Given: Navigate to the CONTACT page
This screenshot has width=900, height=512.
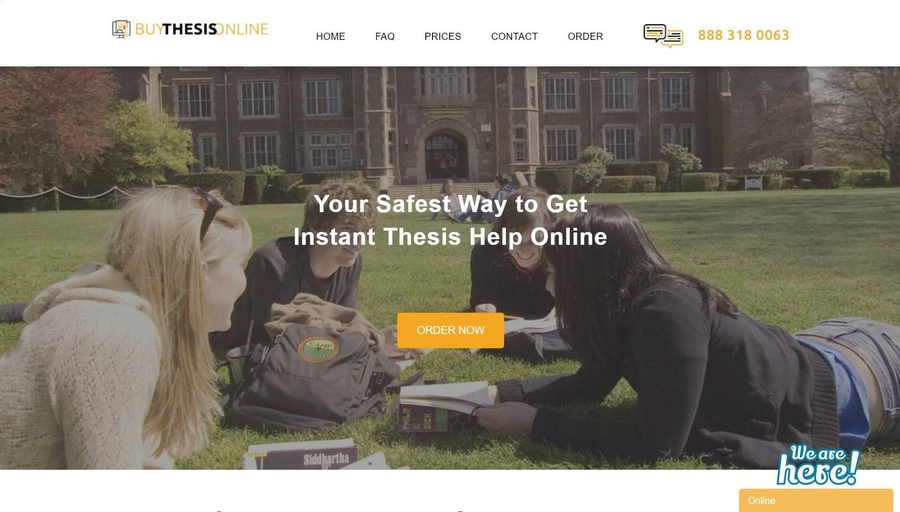Looking at the screenshot, I should coord(514,36).
